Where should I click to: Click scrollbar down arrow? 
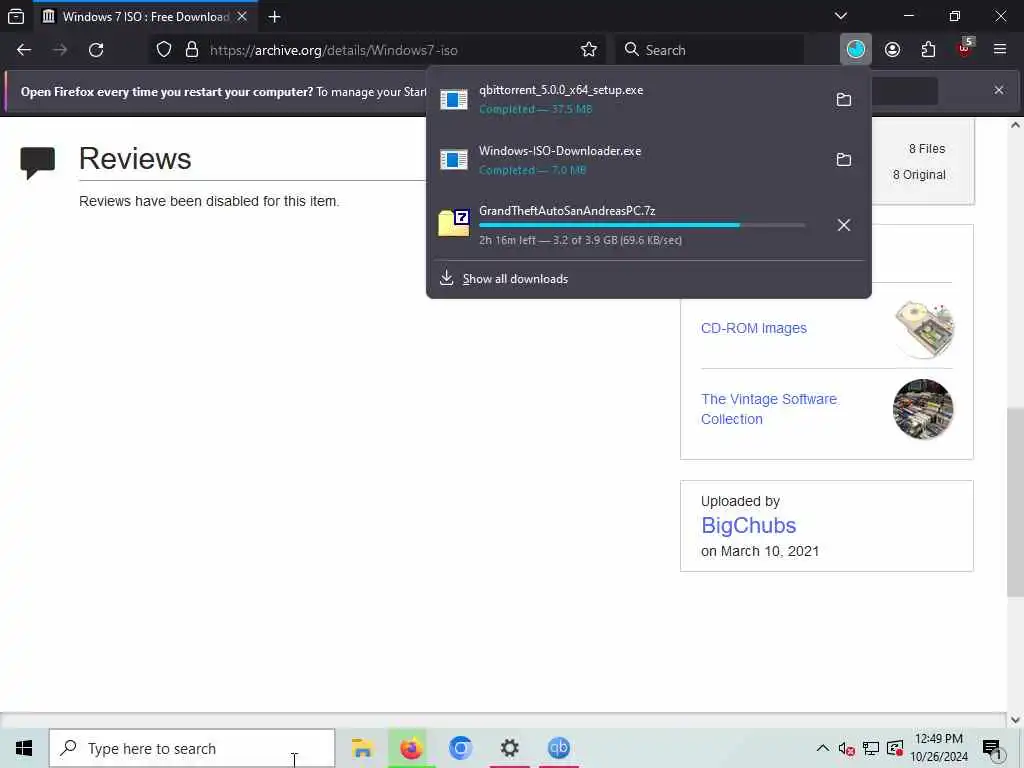coord(1015,720)
